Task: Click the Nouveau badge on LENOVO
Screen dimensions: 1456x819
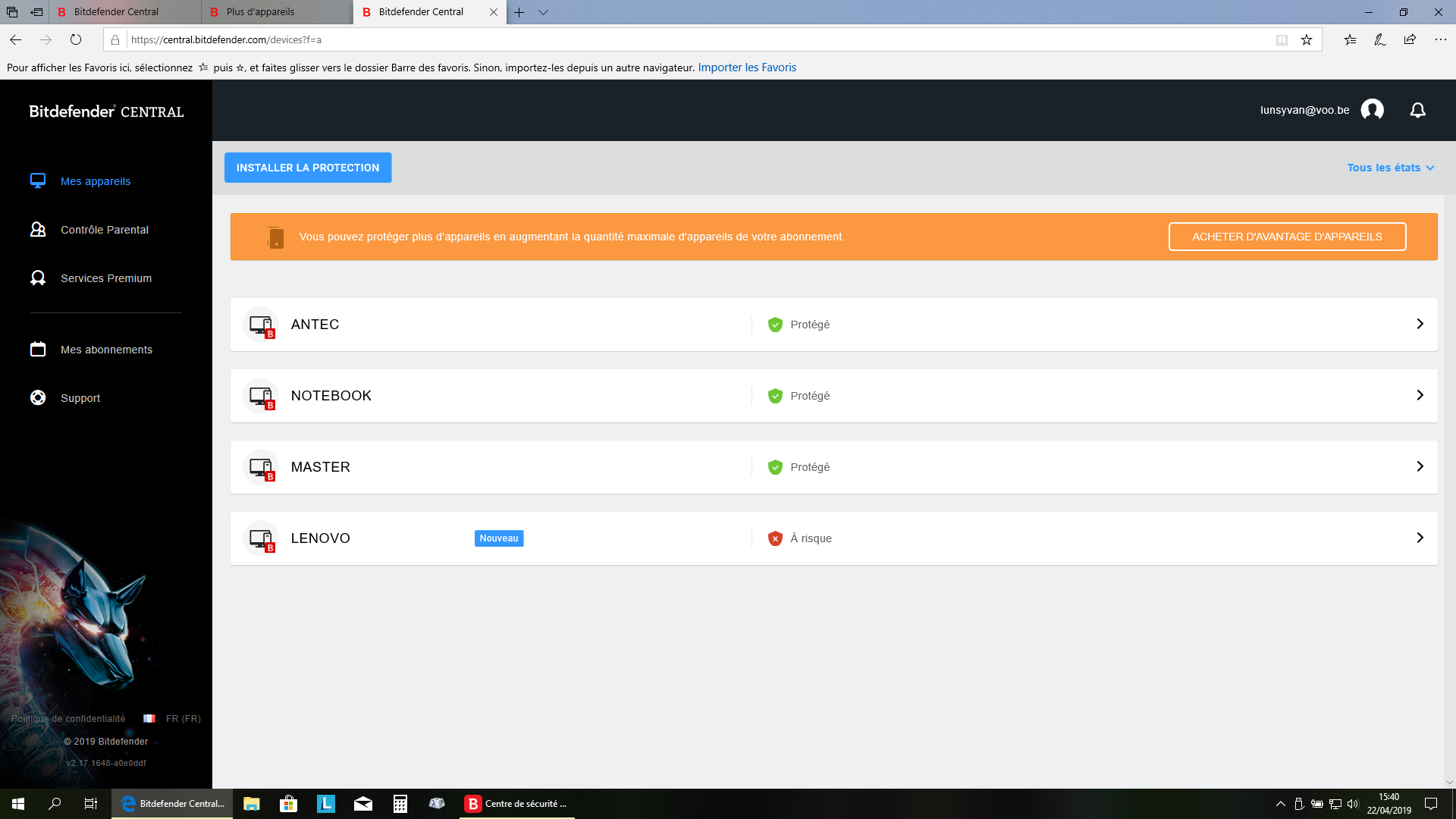Action: coord(499,538)
